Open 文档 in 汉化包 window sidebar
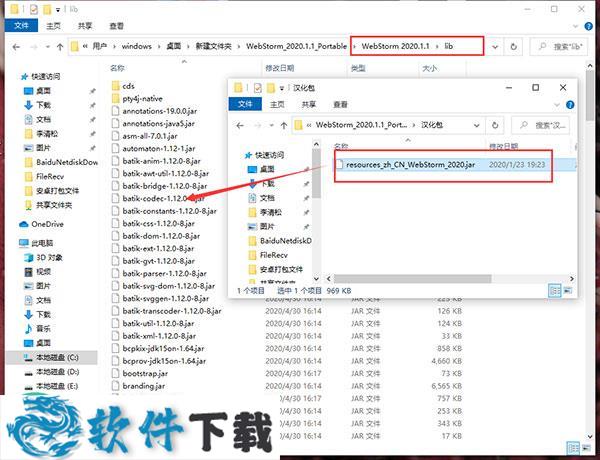 pos(267,198)
